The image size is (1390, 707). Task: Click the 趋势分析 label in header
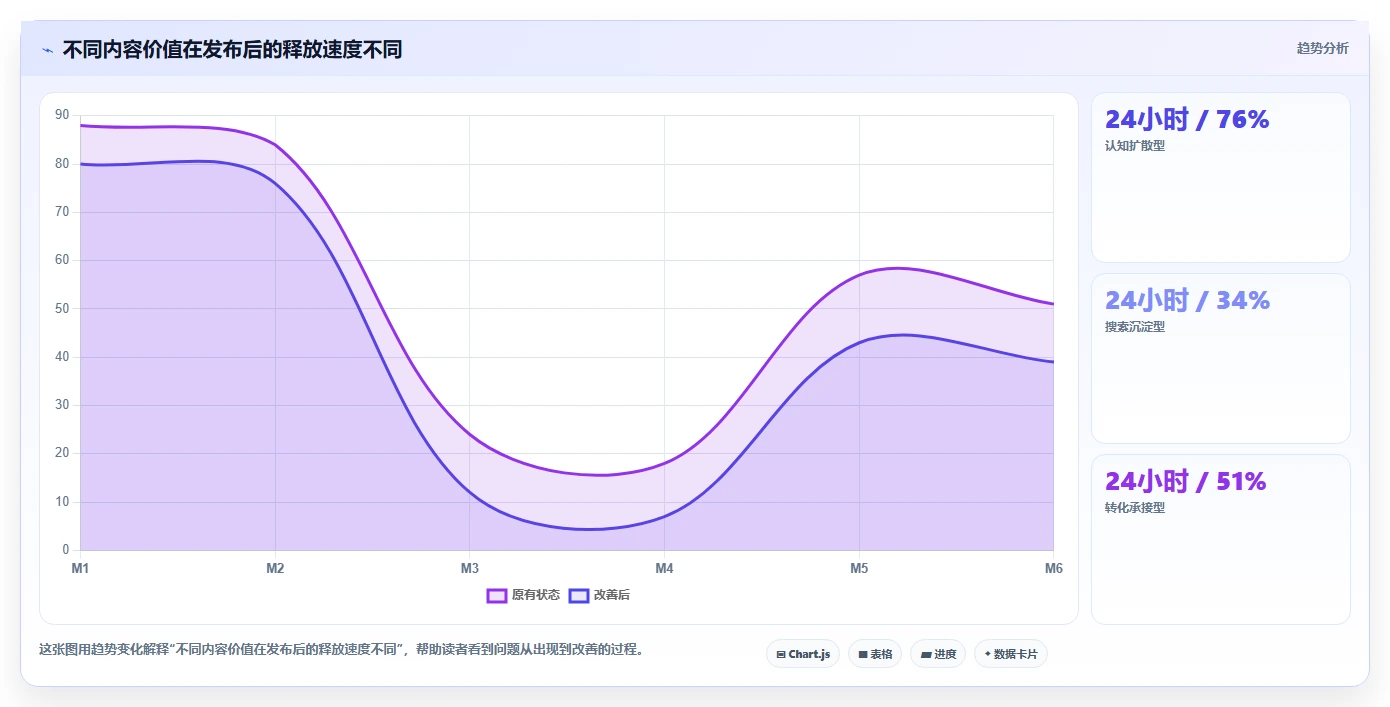1322,48
